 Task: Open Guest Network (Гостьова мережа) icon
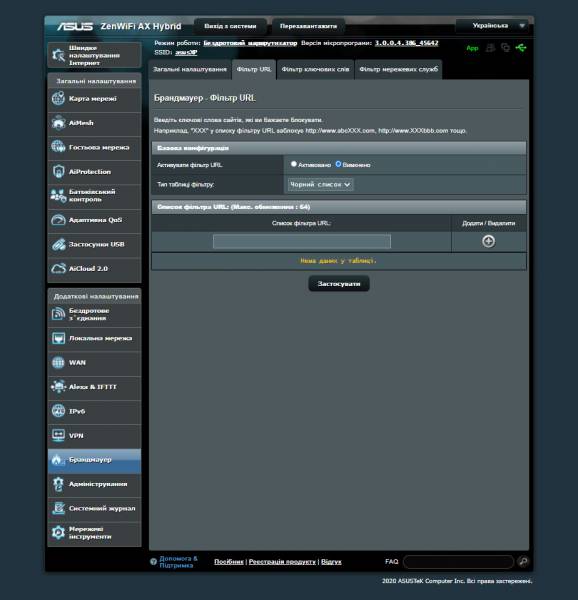pos(58,147)
